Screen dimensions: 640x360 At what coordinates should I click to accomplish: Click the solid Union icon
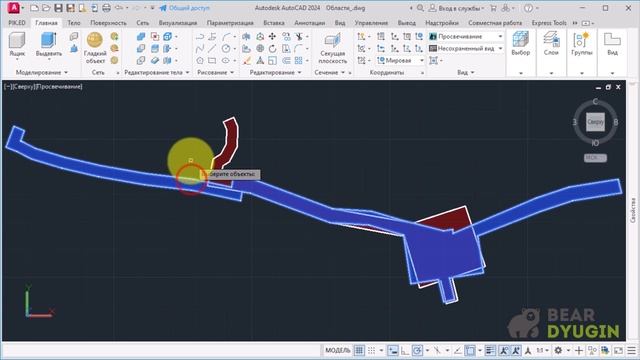(x=141, y=37)
